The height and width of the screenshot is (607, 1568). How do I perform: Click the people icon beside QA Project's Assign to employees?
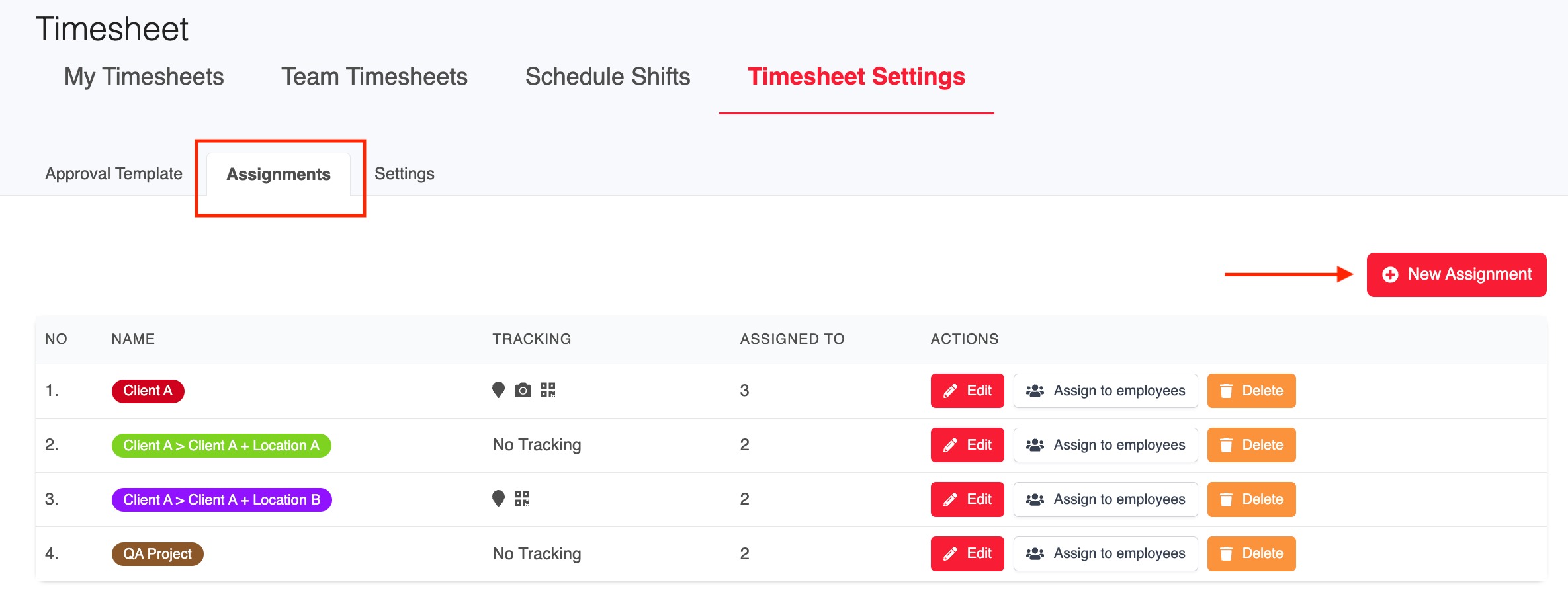pos(1035,554)
